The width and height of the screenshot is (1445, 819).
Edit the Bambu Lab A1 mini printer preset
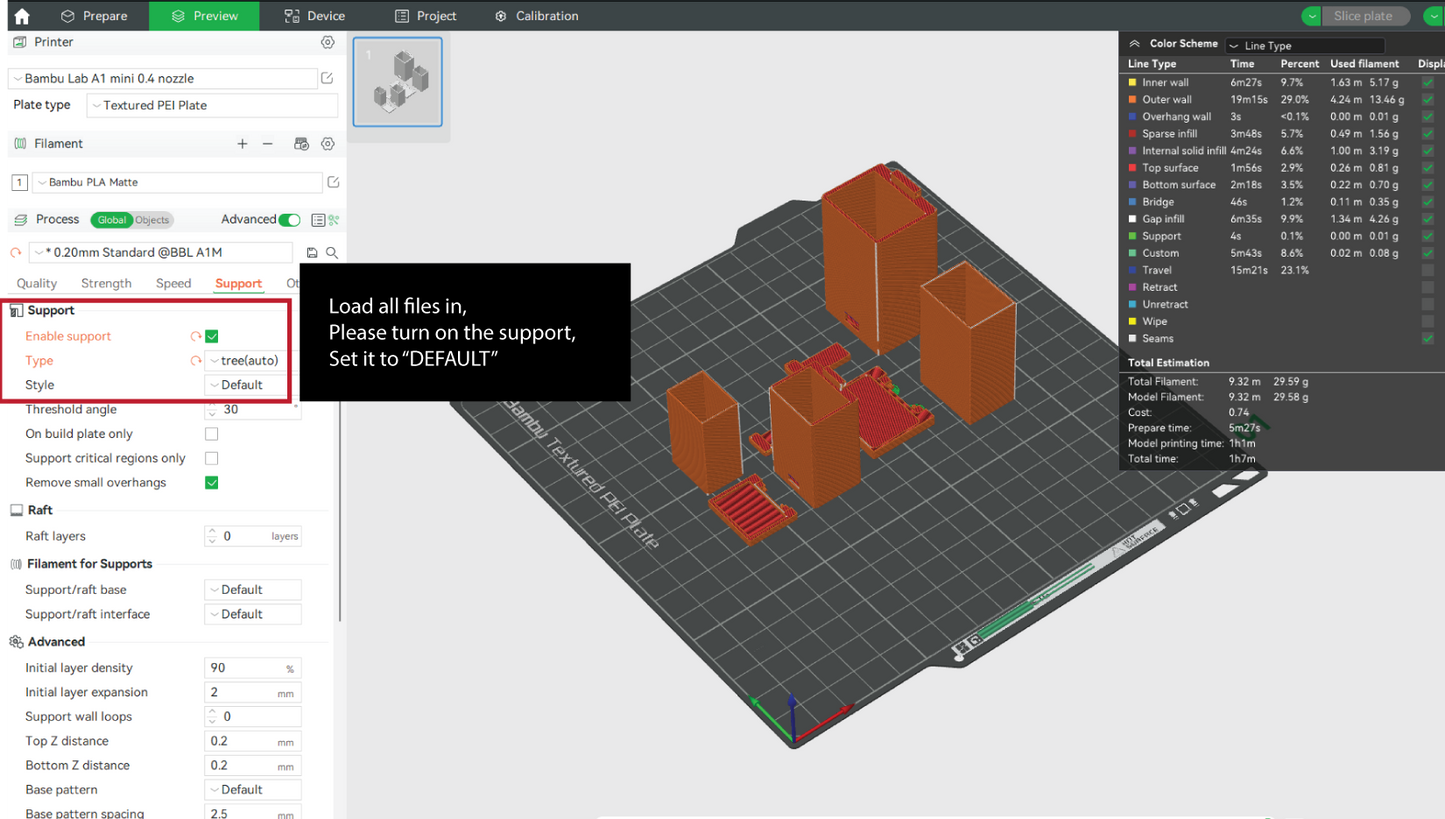click(x=327, y=78)
